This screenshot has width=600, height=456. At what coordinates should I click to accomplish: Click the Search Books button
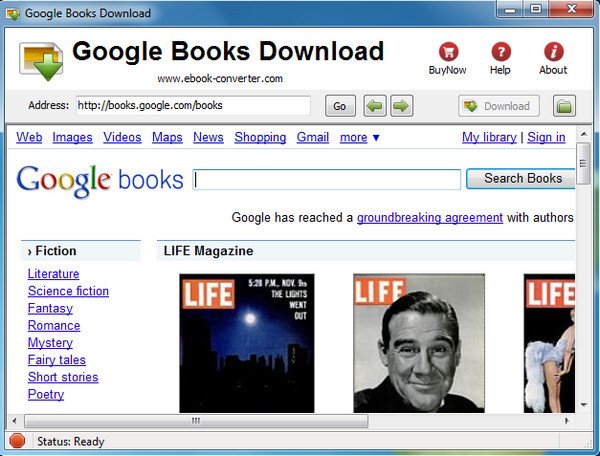pos(521,179)
